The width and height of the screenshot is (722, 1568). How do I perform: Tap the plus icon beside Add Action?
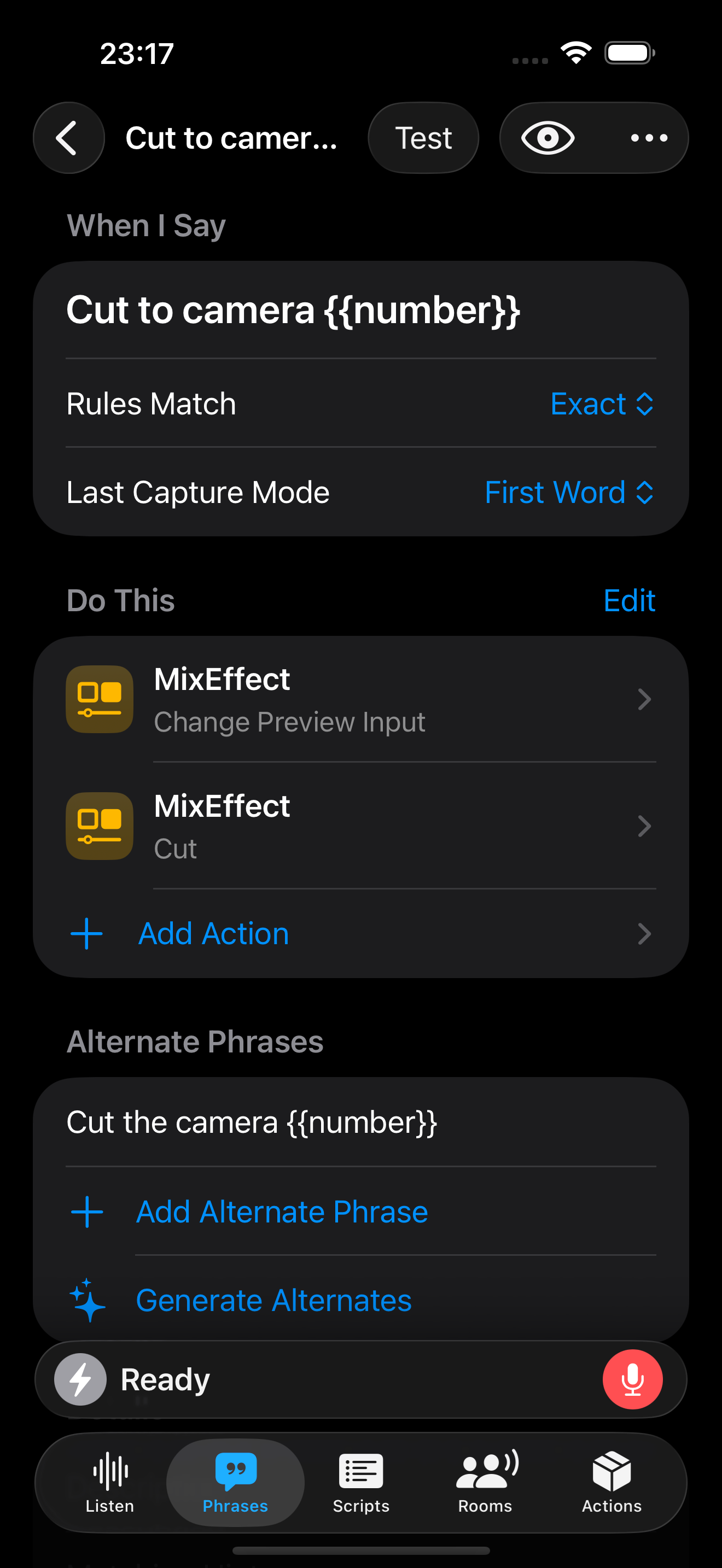86,934
